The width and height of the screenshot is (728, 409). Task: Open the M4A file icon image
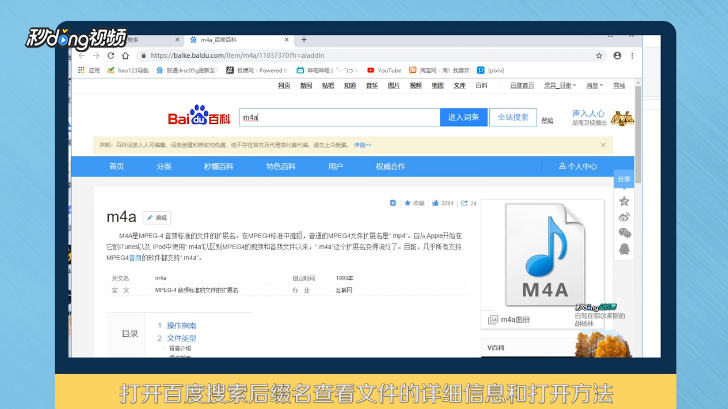click(544, 255)
